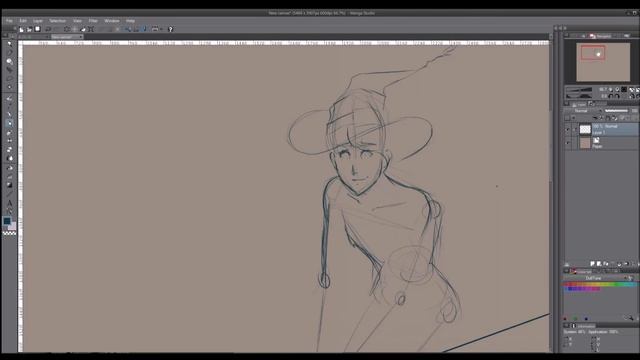This screenshot has width=640, height=360.
Task: Open the Filter menu
Action: [93, 21]
